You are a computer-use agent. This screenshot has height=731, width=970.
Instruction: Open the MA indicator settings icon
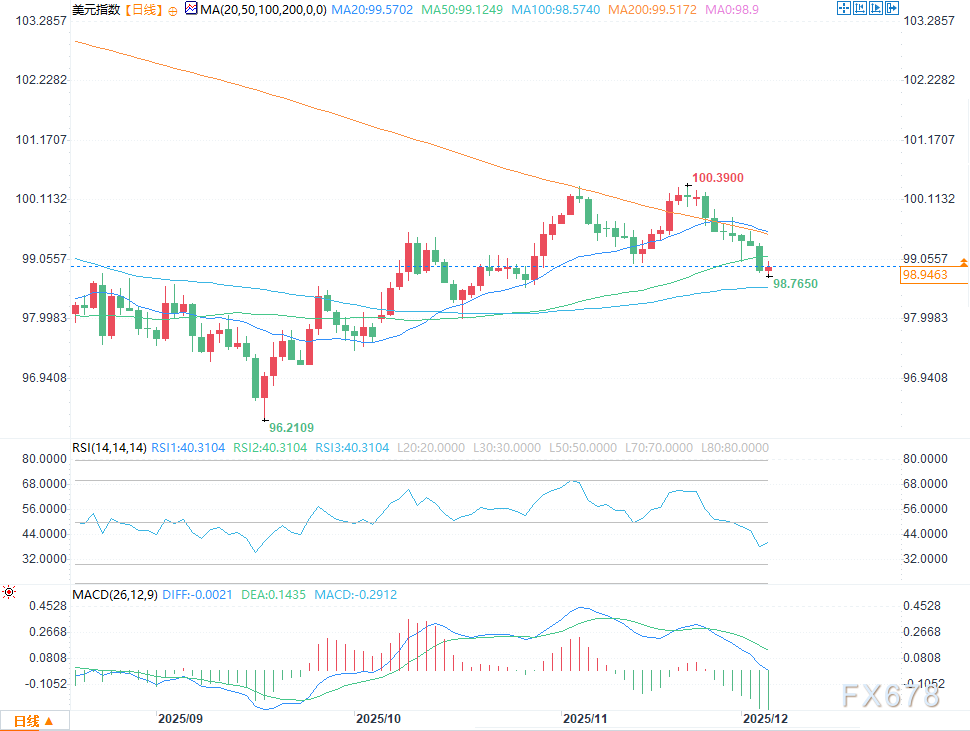coord(191,9)
